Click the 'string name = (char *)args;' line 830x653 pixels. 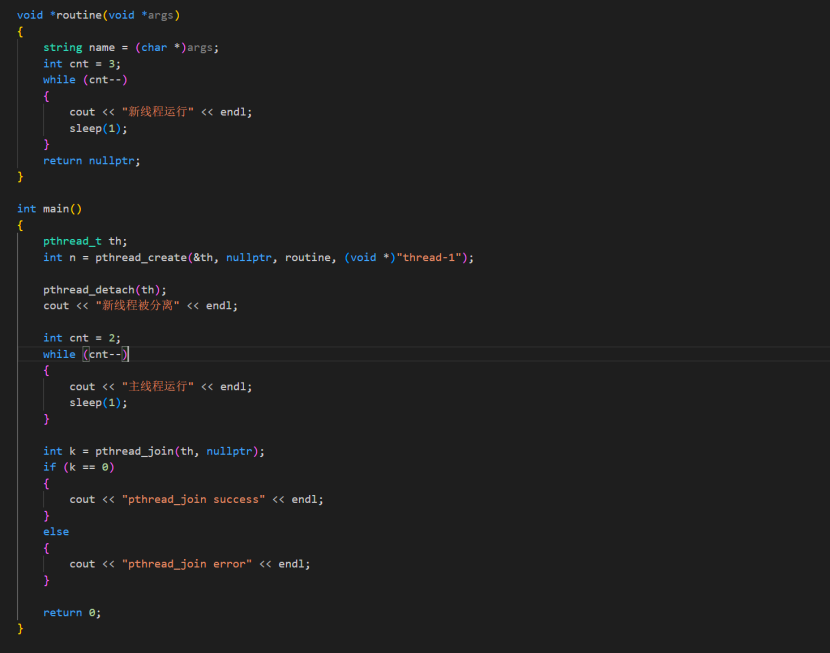131,48
